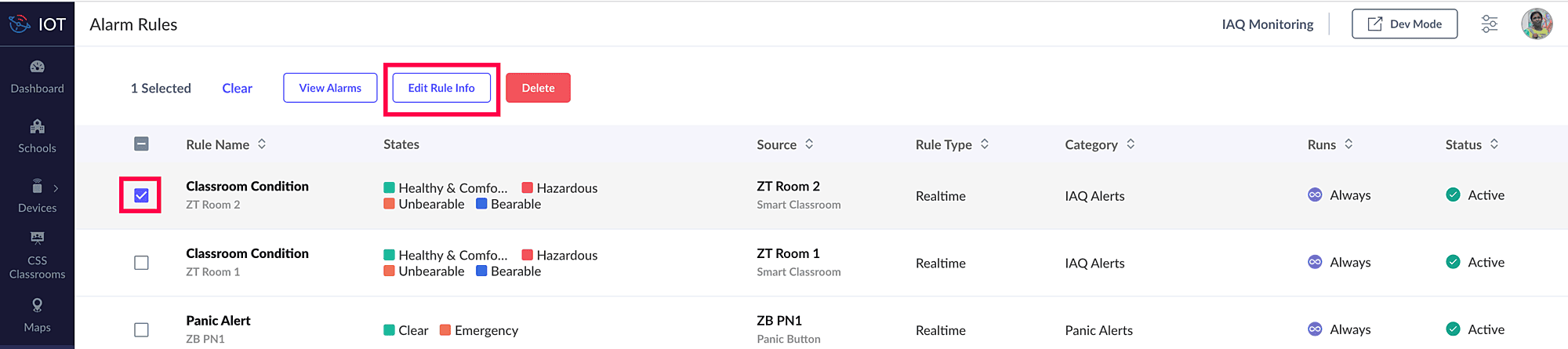The height and width of the screenshot is (349, 1568).
Task: Open the Dashboard sidebar icon
Action: (37, 67)
